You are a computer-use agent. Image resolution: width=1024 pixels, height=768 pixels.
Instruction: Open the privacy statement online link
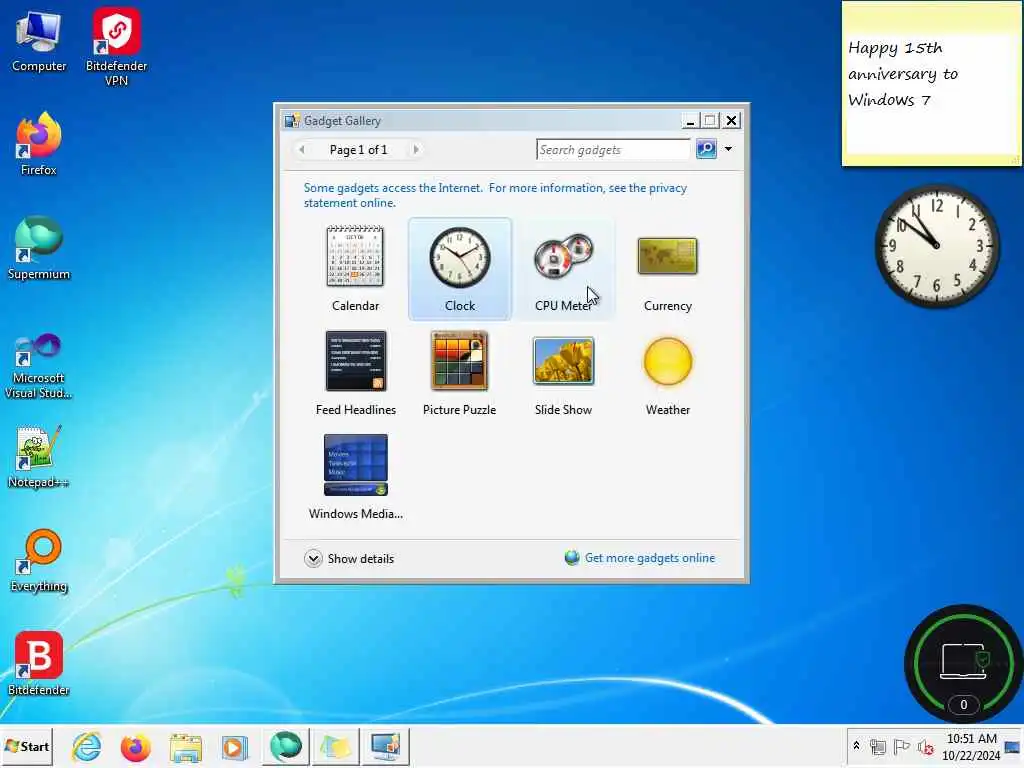495,195
